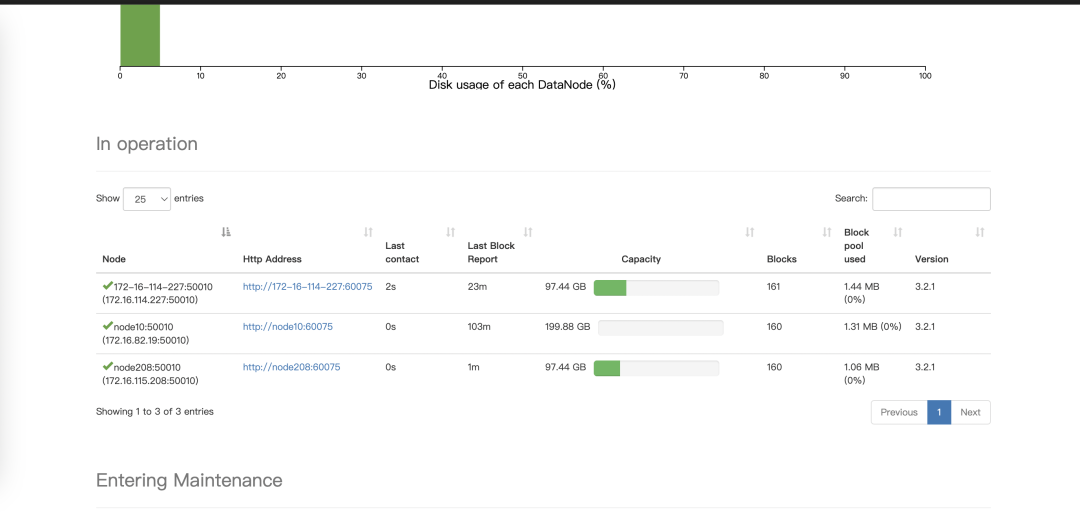Open the Show entries count dropdown

(x=147, y=199)
